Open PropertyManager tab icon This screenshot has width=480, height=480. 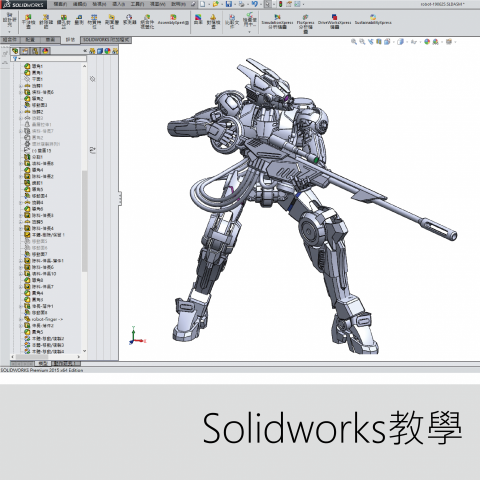[x=25, y=51]
